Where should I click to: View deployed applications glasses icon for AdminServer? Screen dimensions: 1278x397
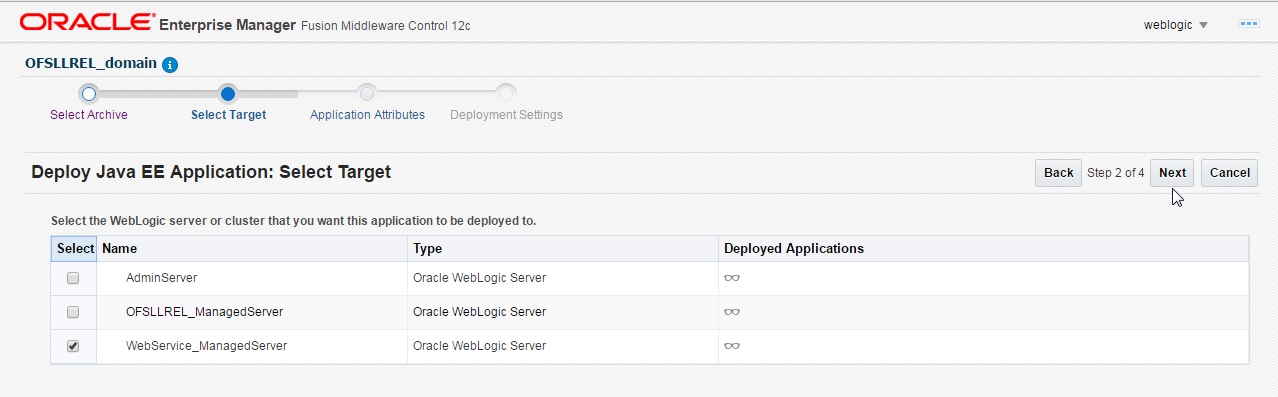click(x=732, y=278)
